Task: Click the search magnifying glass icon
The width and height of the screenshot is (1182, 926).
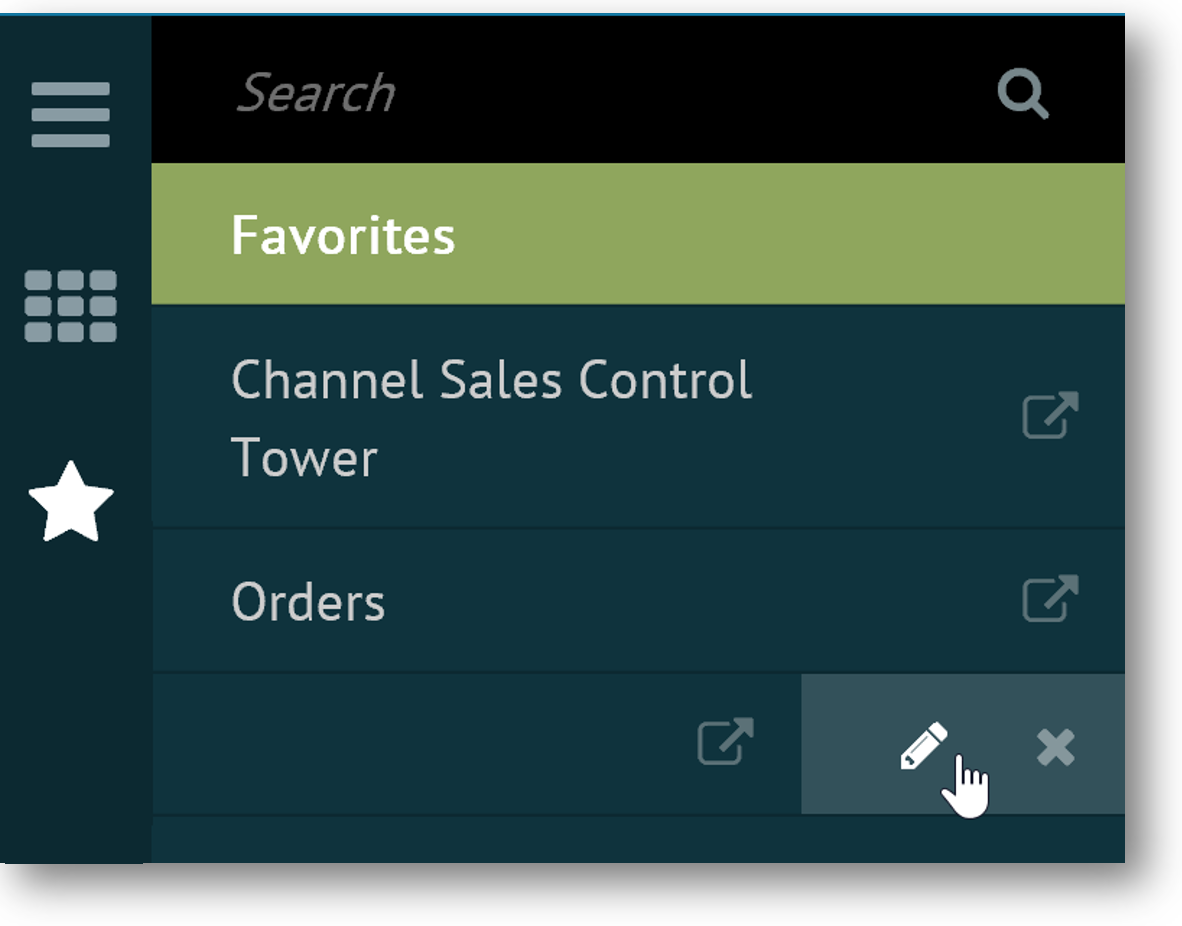Action: [1023, 96]
